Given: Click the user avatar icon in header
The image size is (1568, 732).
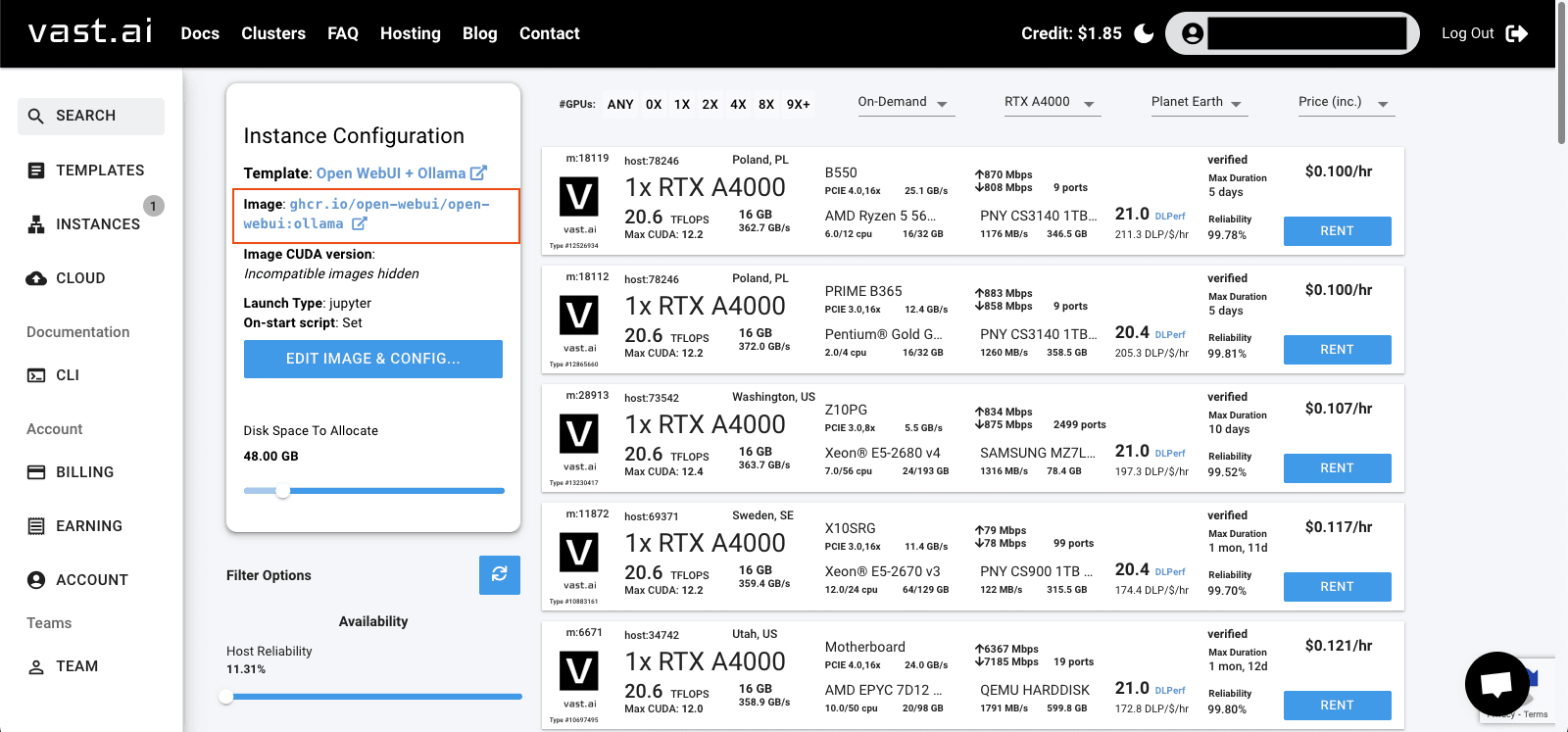Looking at the screenshot, I should click(1192, 34).
